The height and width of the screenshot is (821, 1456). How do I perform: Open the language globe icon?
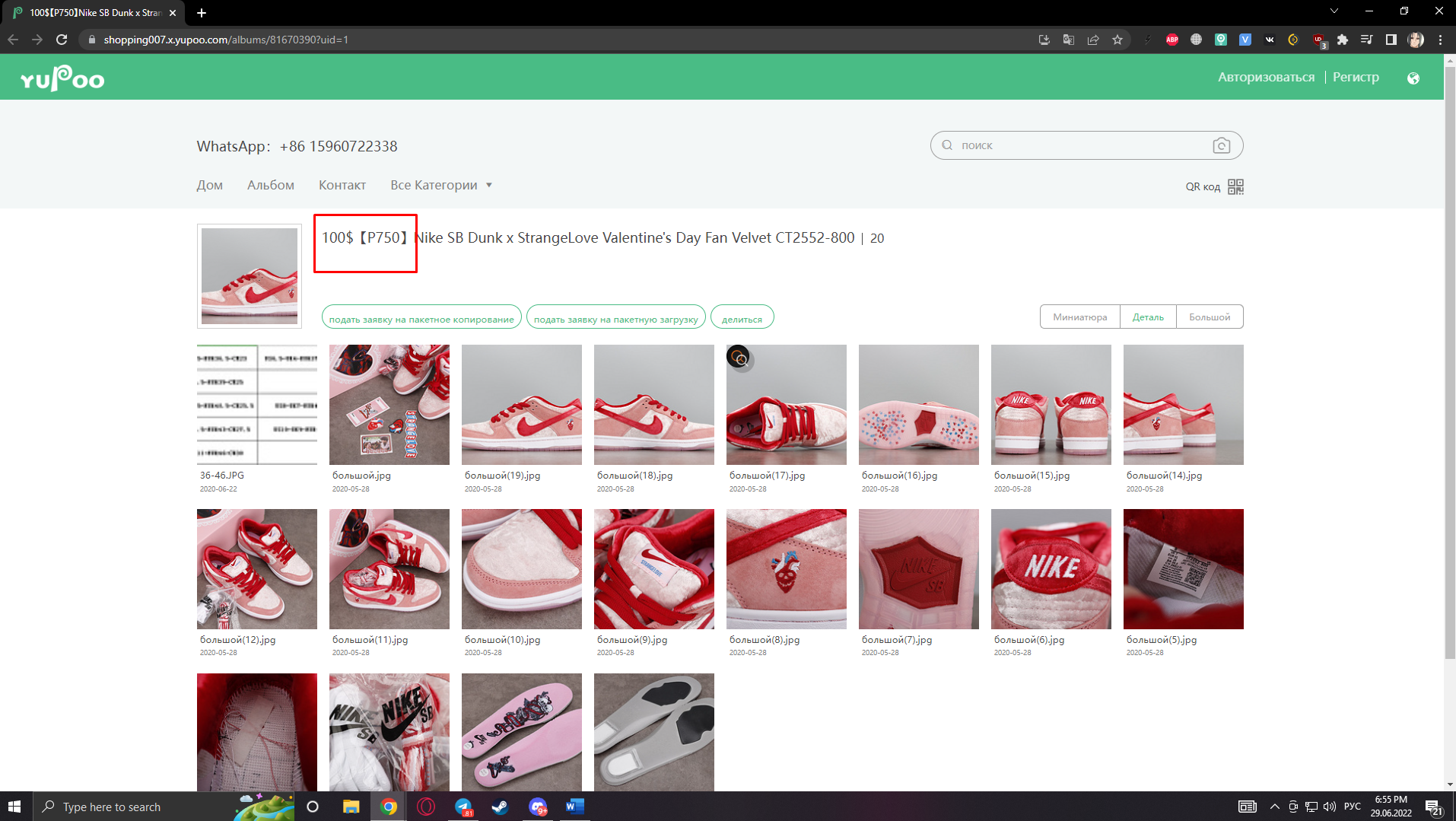pyautogui.click(x=1413, y=78)
